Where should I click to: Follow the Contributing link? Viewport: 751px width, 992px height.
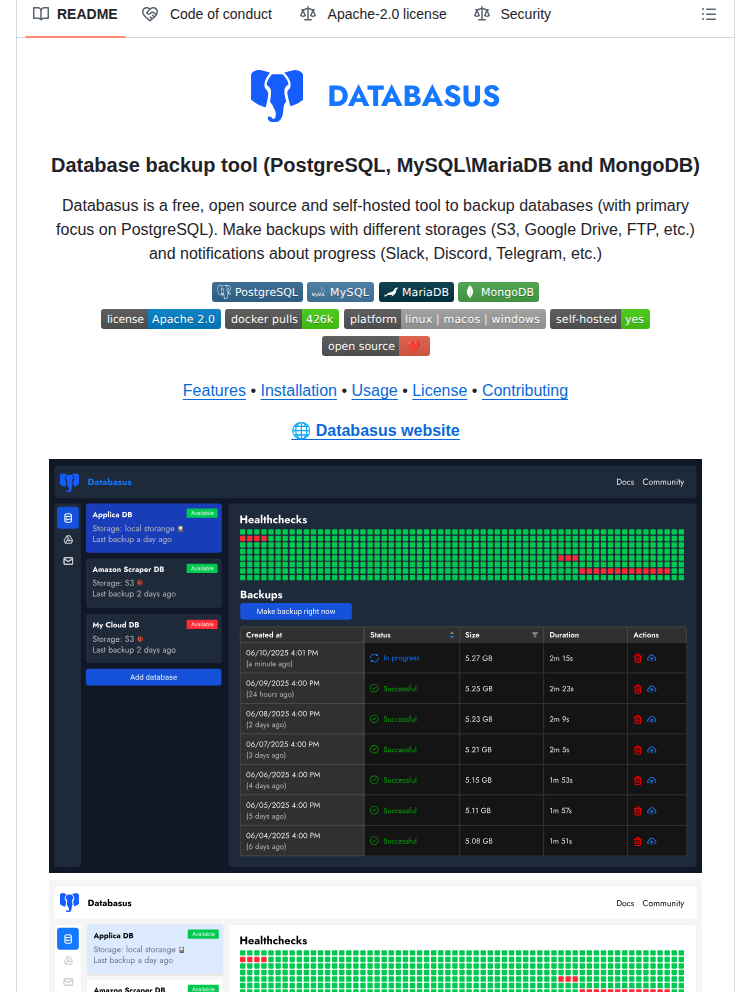[525, 390]
